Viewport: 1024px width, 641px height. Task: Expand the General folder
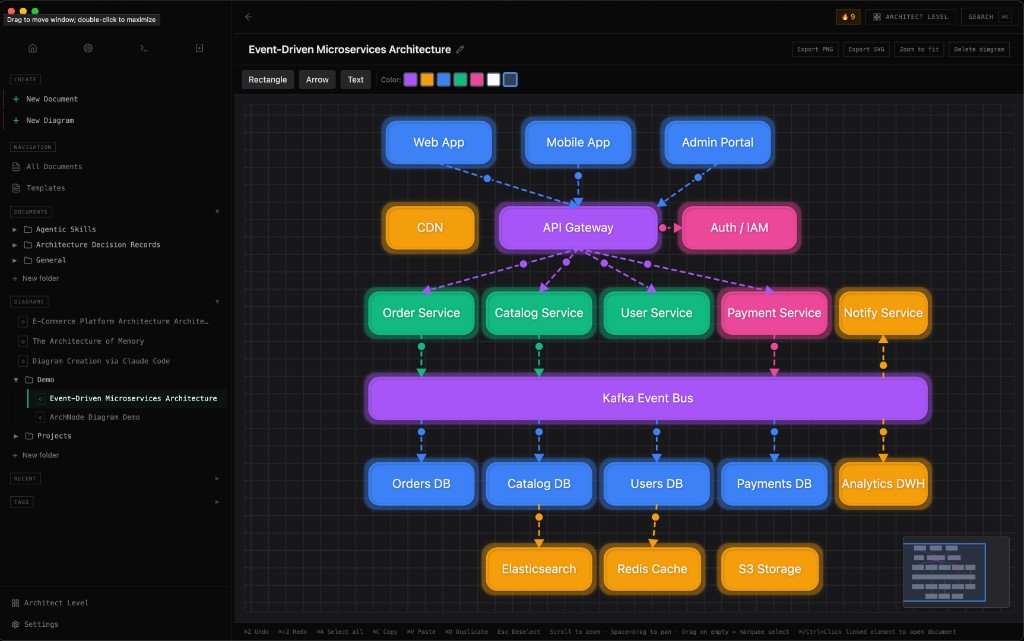(15, 260)
